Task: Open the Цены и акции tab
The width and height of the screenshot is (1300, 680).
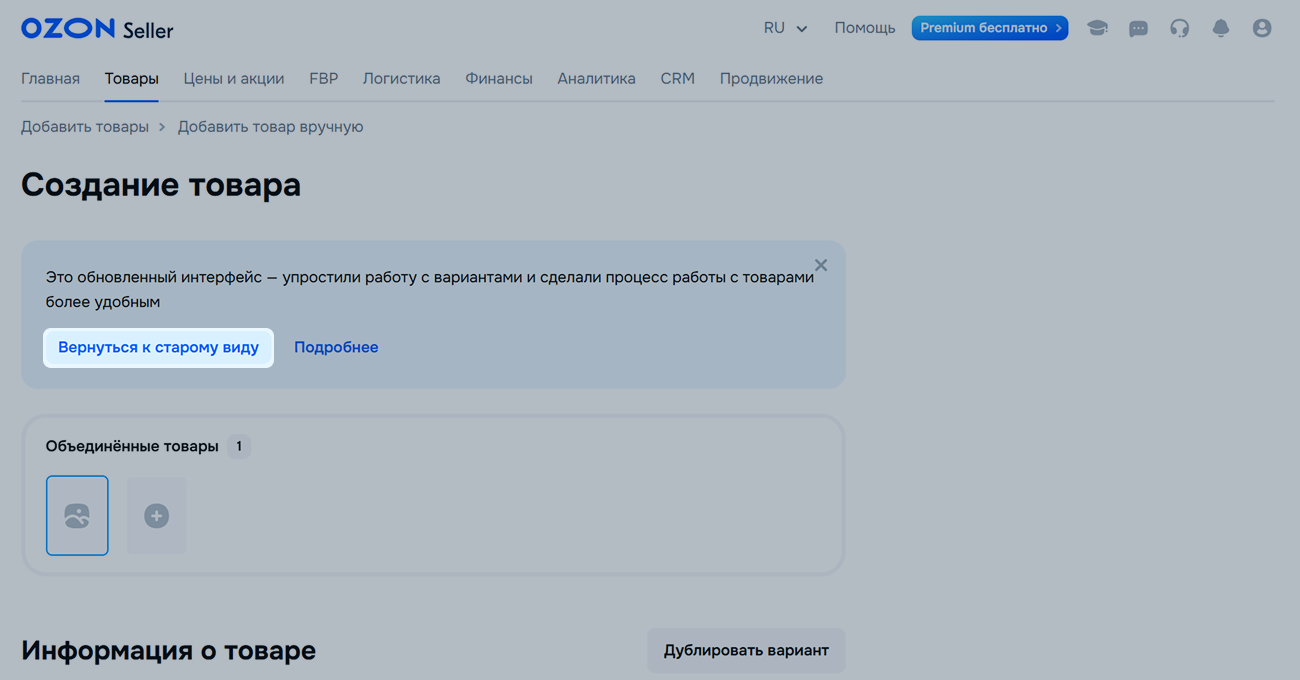Action: (x=234, y=79)
